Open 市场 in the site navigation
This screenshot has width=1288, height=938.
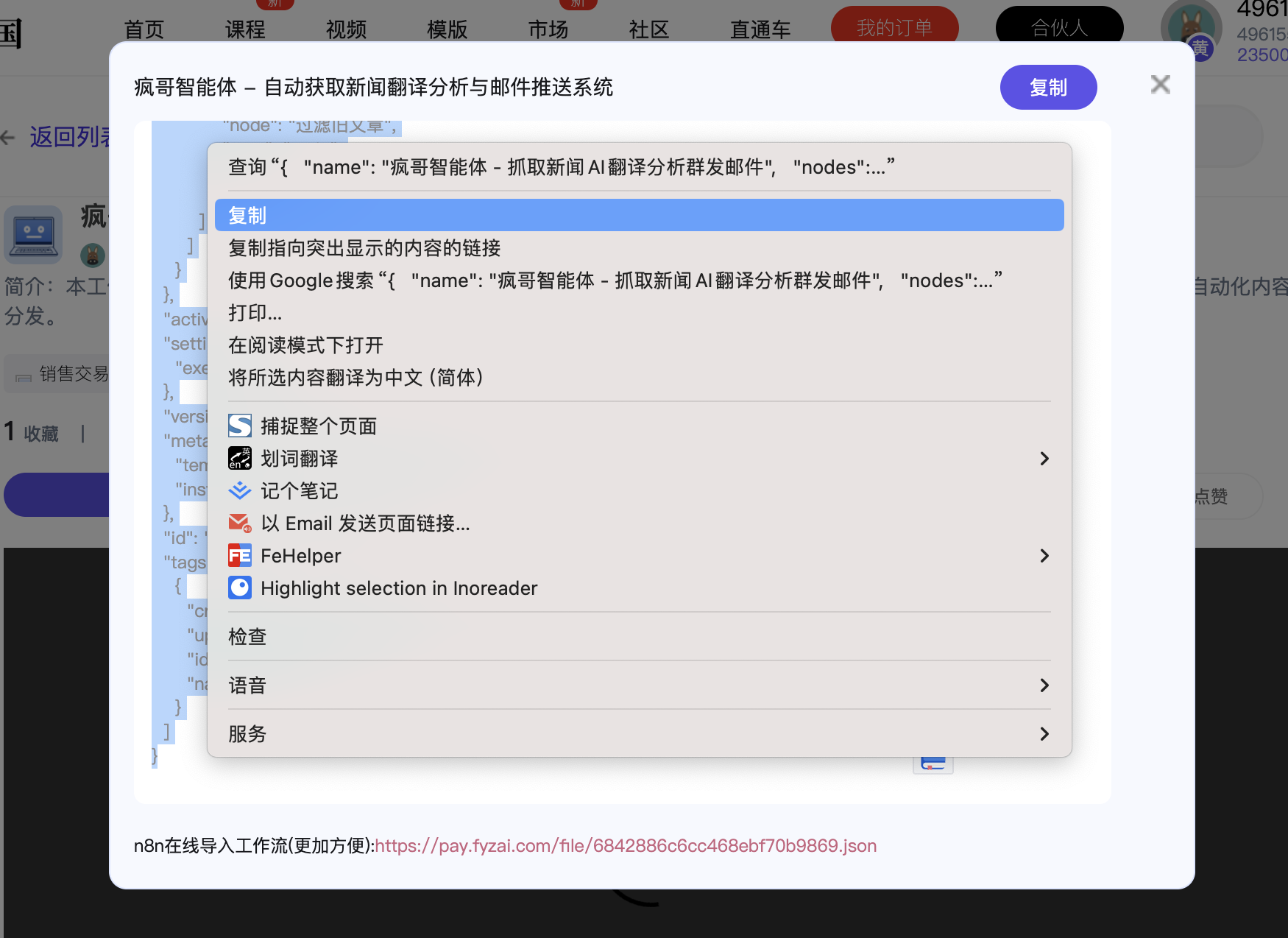pyautogui.click(x=548, y=29)
